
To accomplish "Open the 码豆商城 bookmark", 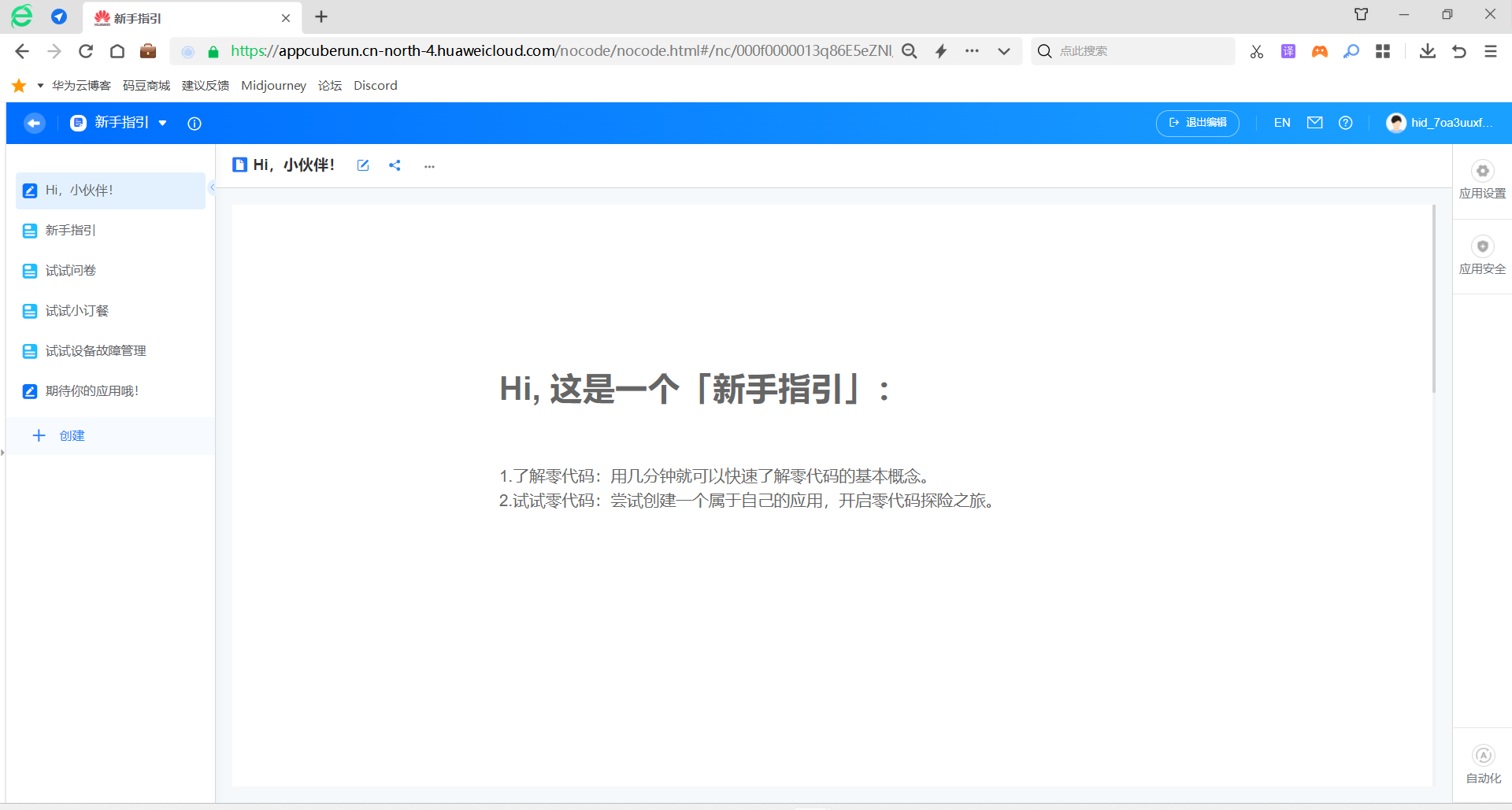I will click(146, 86).
